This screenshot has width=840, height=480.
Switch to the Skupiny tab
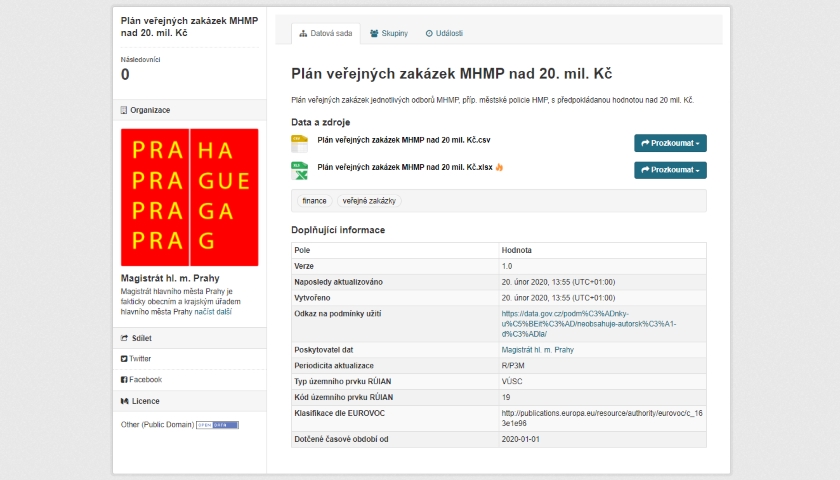(389, 33)
